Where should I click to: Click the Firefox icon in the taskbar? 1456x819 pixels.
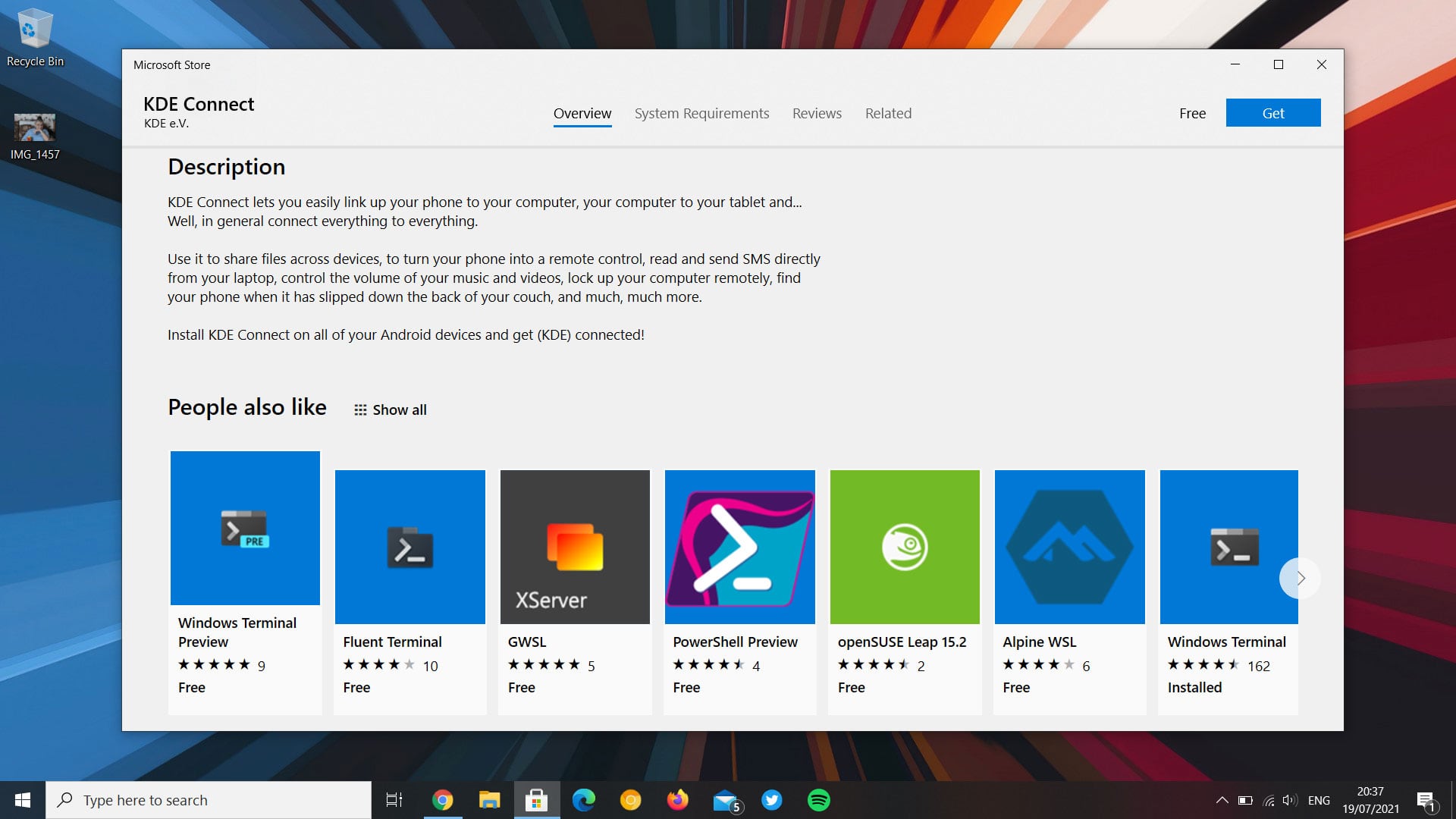point(678,799)
